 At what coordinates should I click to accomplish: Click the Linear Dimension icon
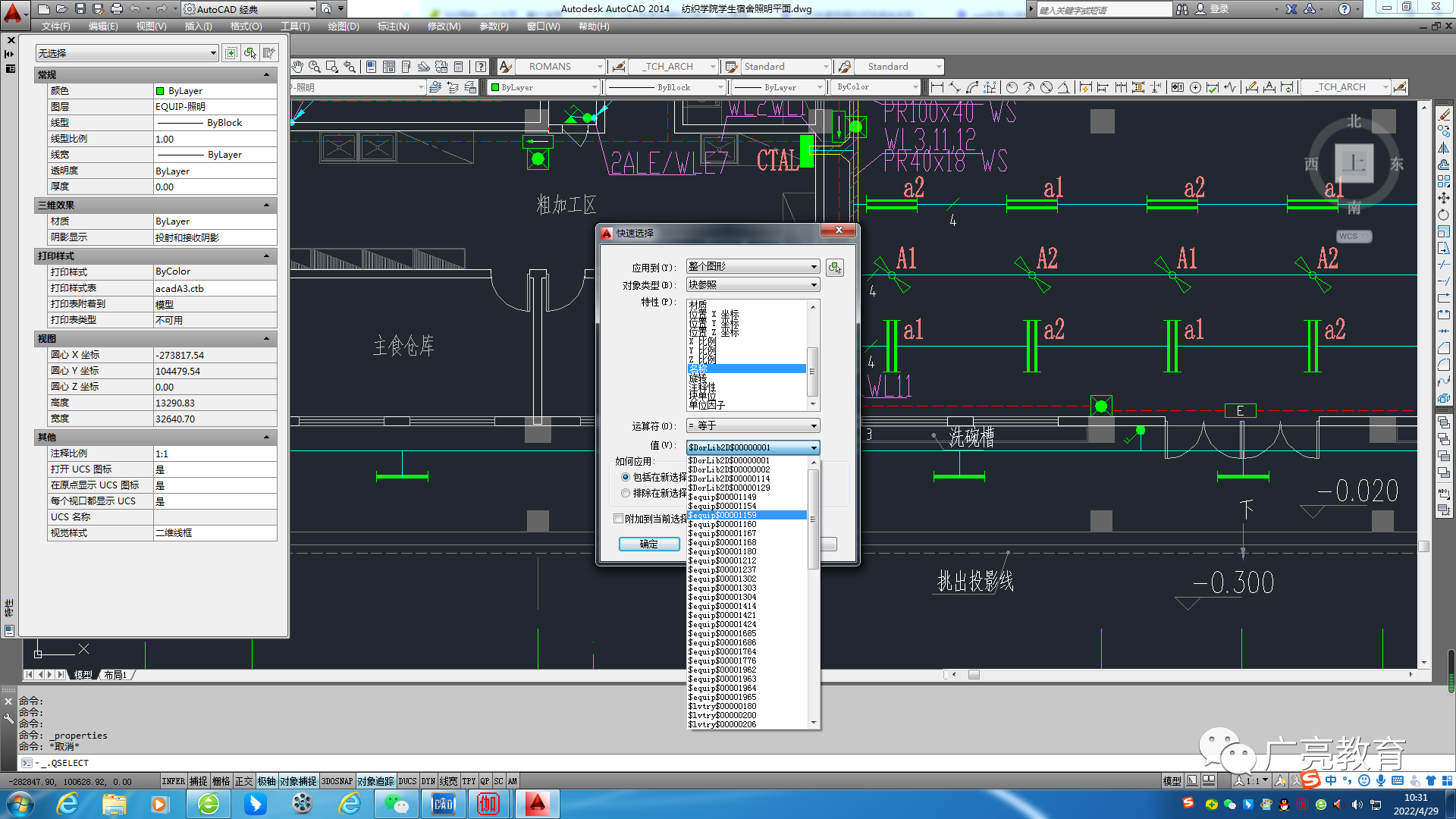(x=937, y=87)
